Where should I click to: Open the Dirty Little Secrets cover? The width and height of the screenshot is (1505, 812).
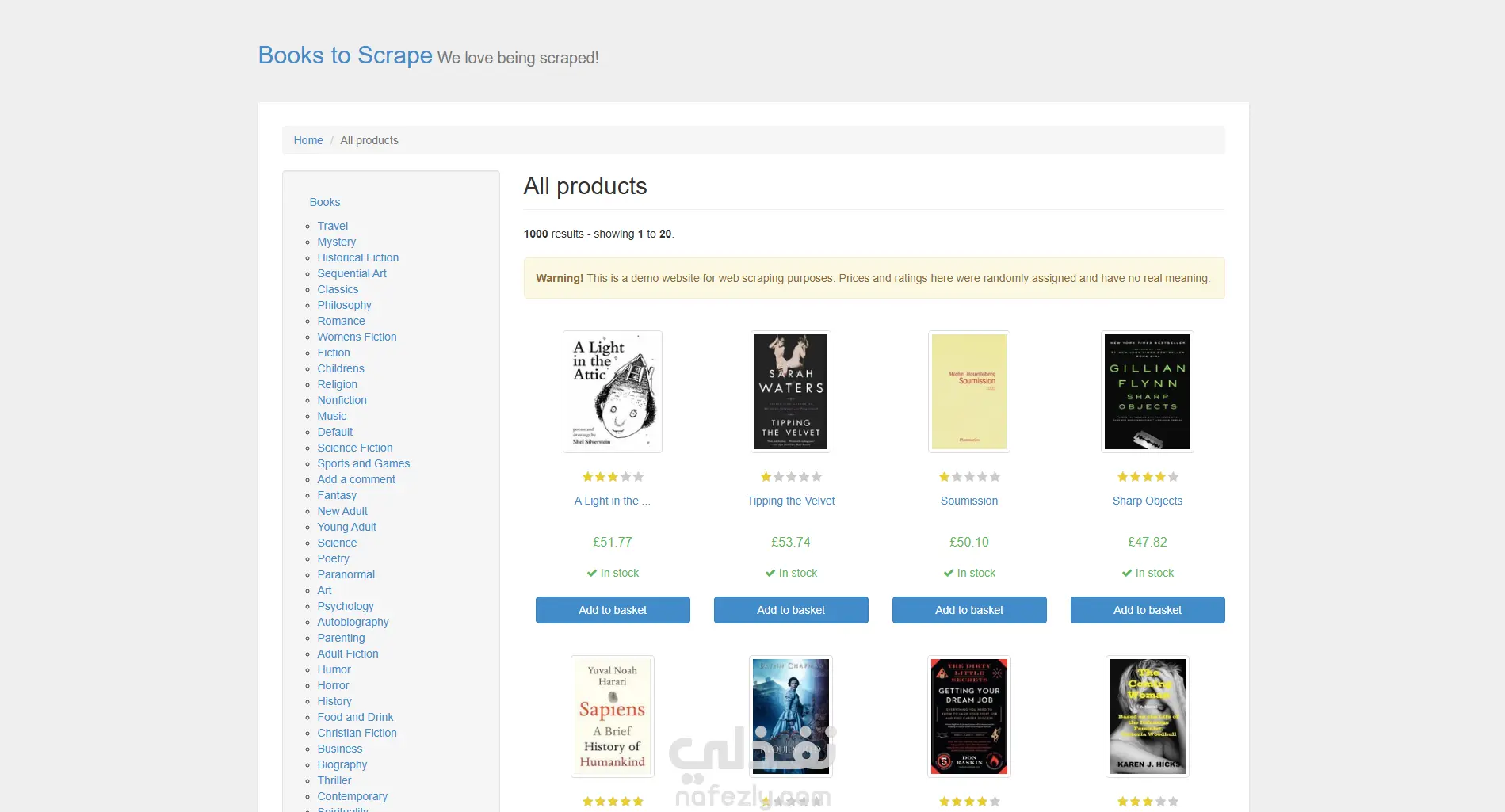click(968, 716)
